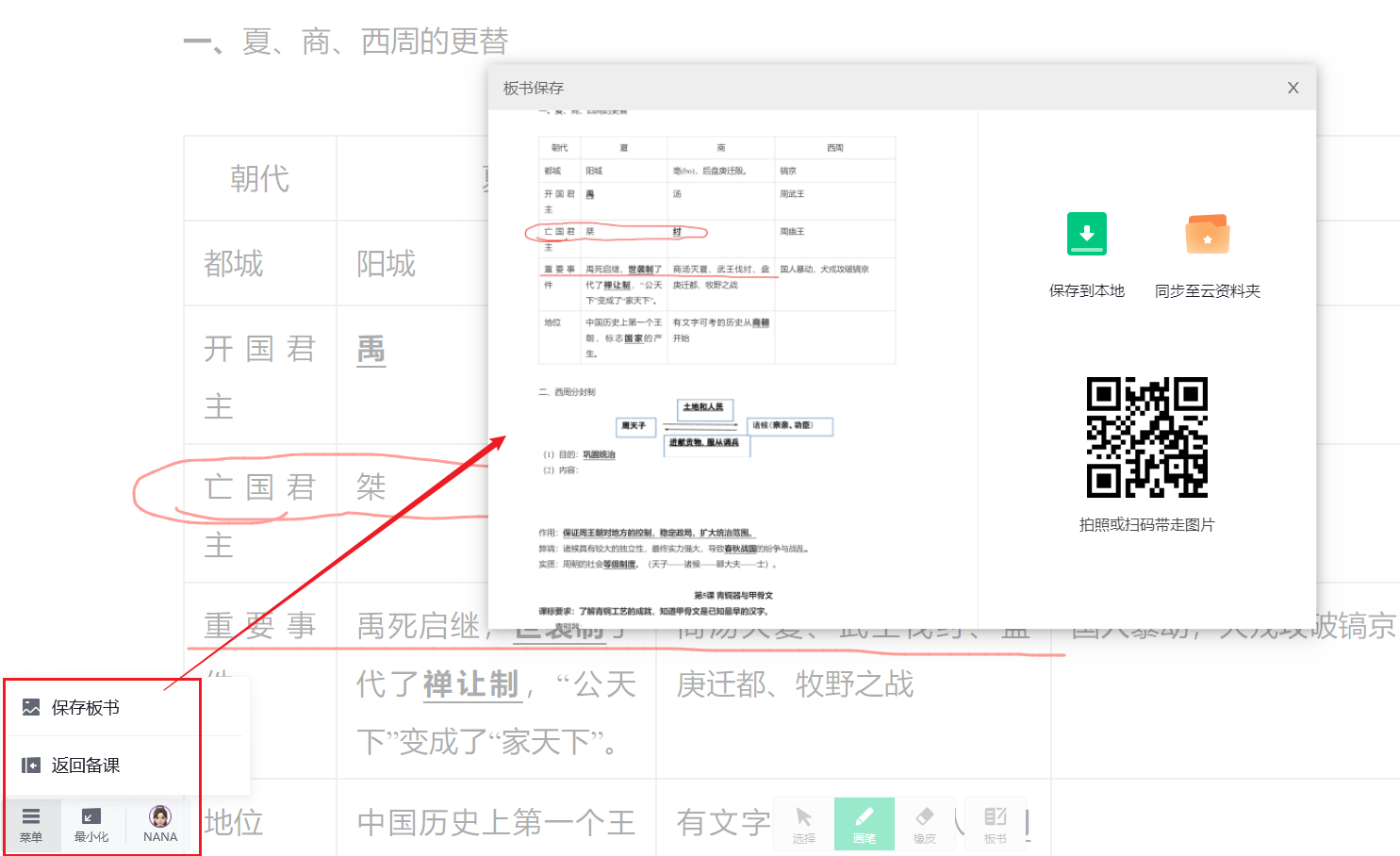Viewport: 1400px width, 856px height.
Task: Click the bold text 禅让制
Action: (471, 684)
